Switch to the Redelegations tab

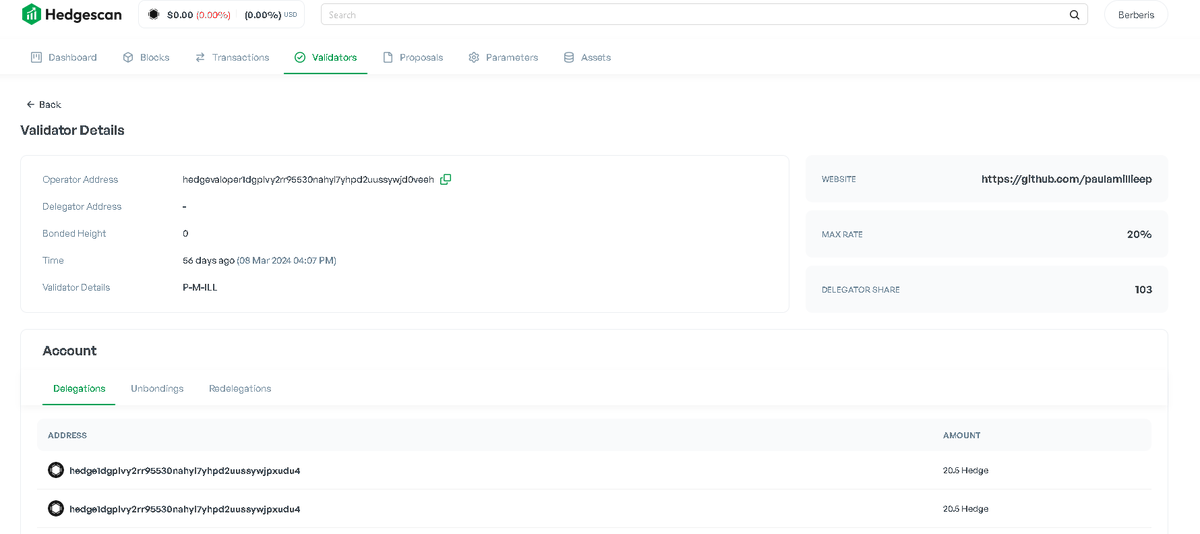[x=240, y=388]
